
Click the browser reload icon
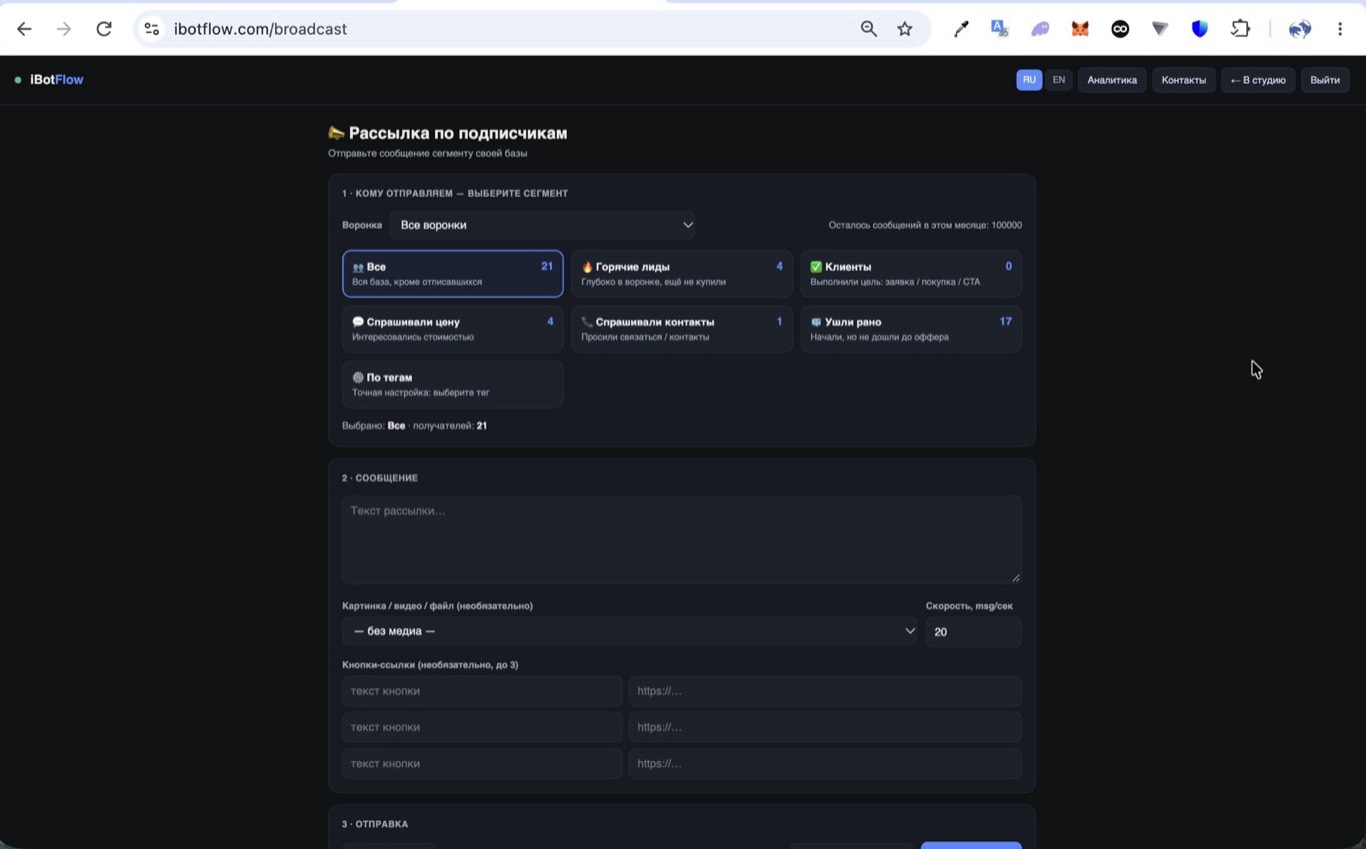pos(104,29)
